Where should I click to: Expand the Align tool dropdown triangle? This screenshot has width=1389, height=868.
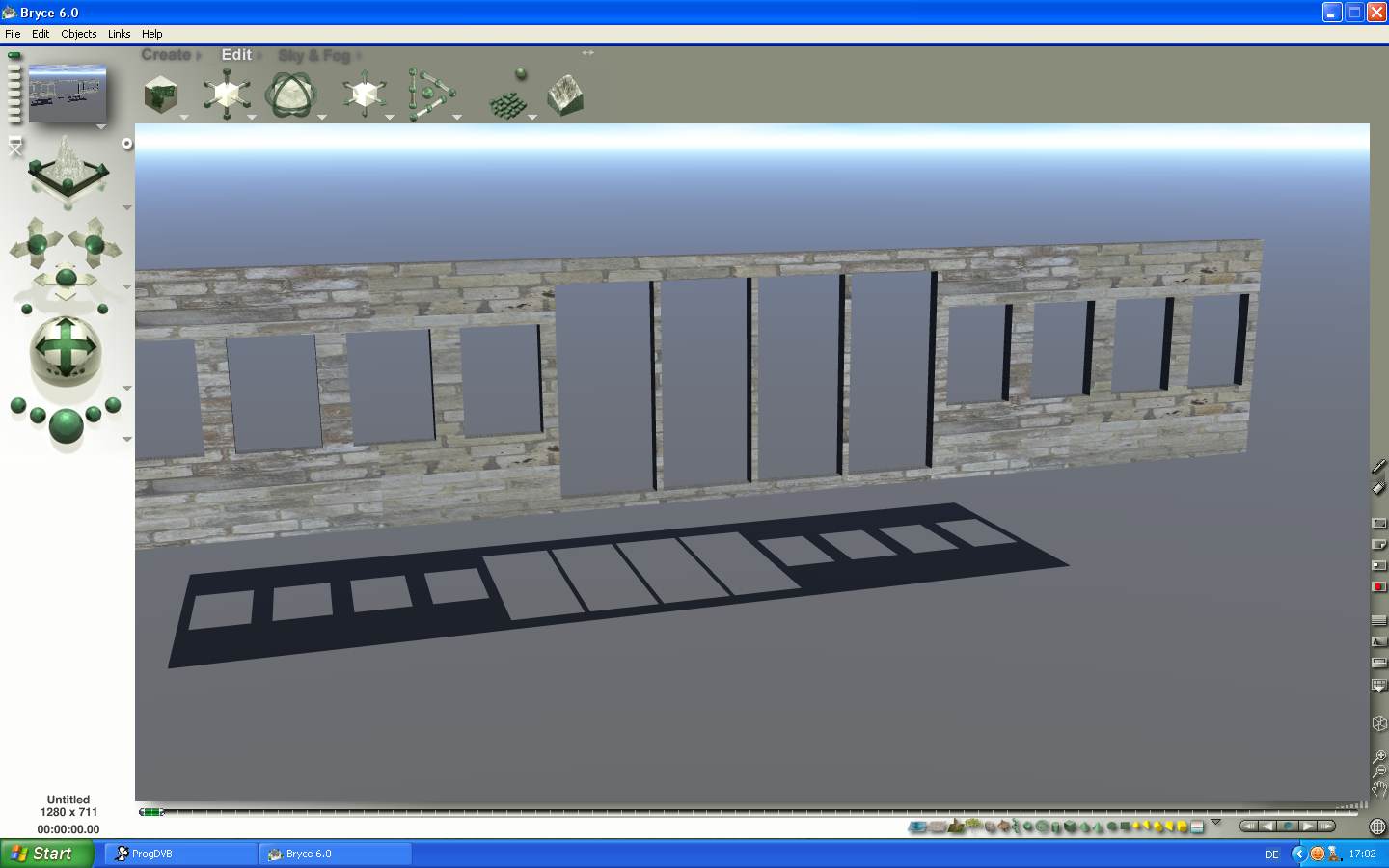point(457,118)
